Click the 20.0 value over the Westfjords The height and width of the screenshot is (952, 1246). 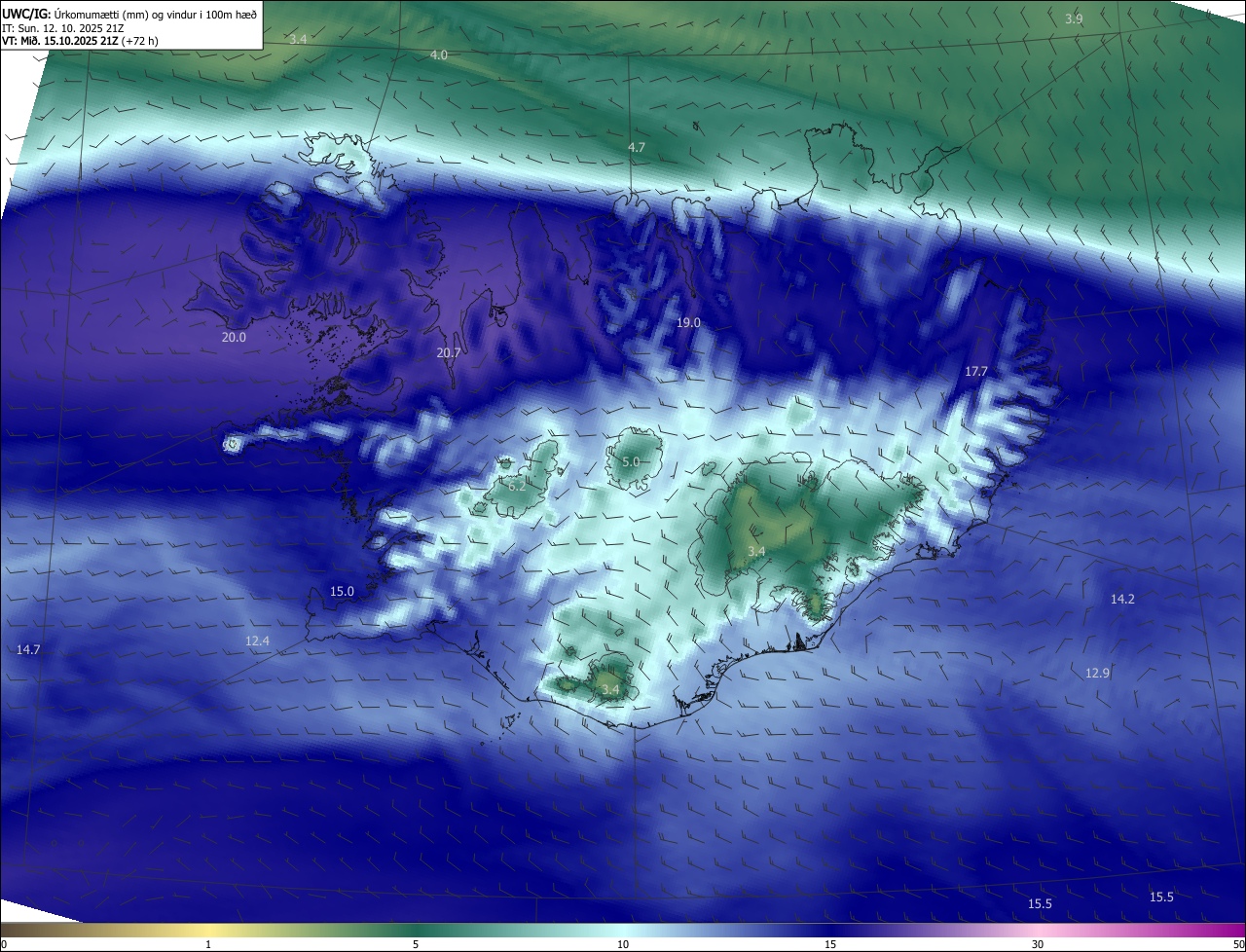234,338
